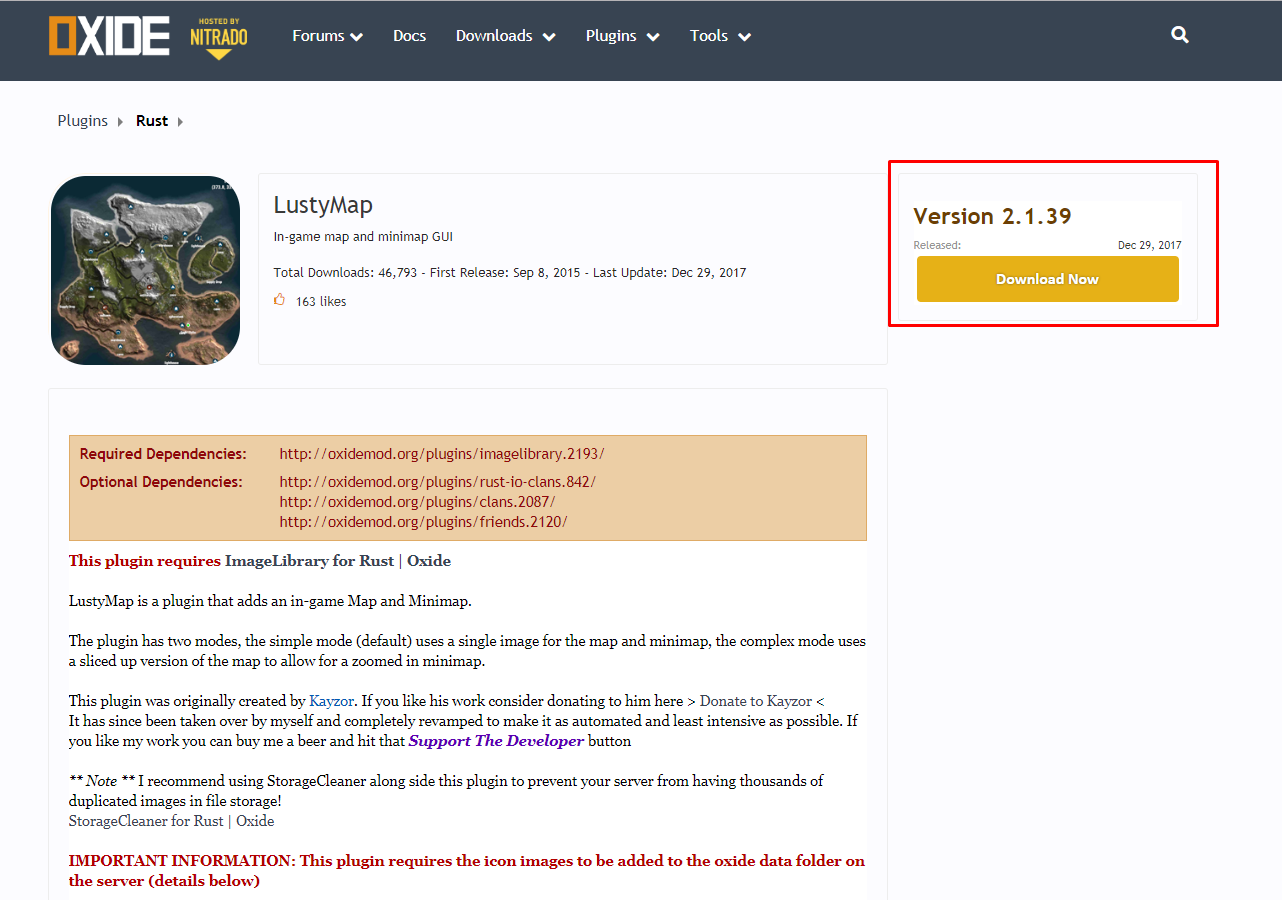Go to Rust breadcrumb
The width and height of the screenshot is (1282, 900).
pyautogui.click(x=152, y=121)
